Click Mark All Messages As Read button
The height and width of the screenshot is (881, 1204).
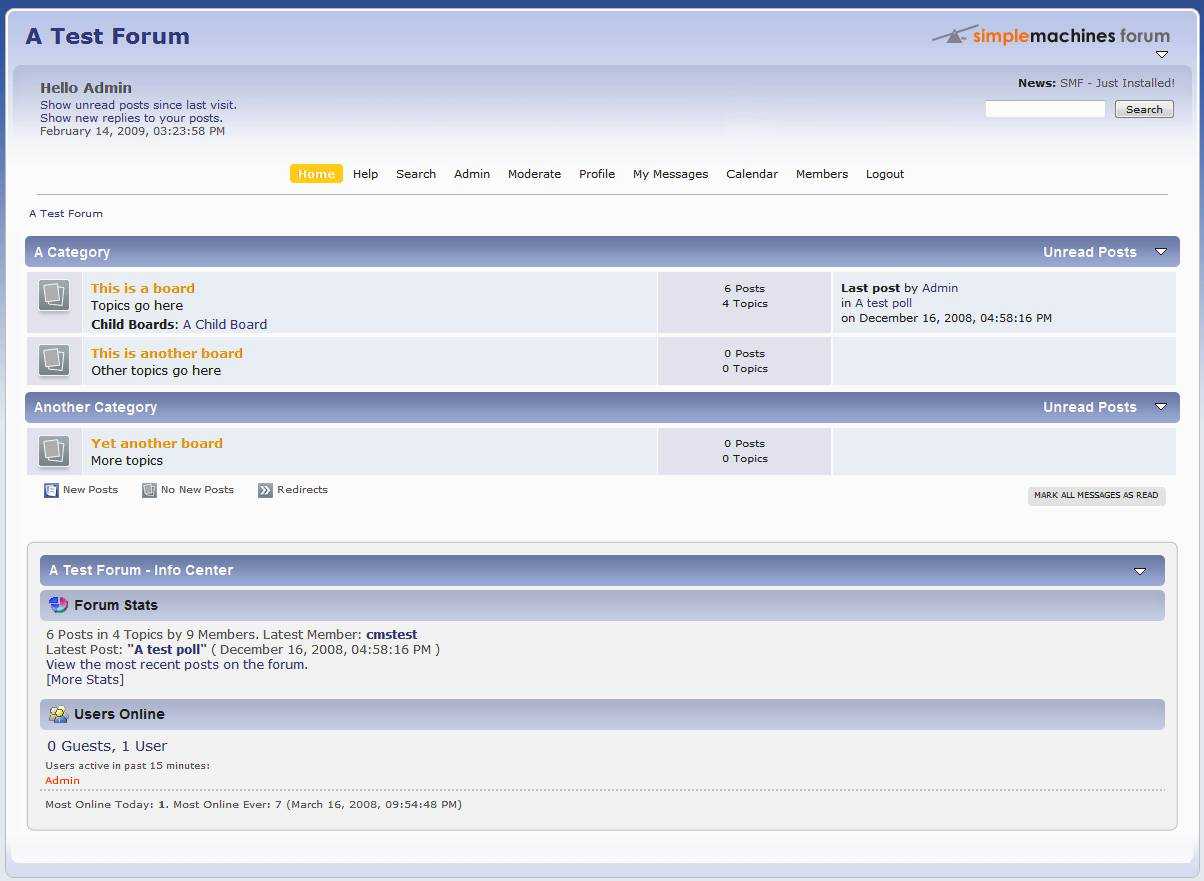point(1096,495)
